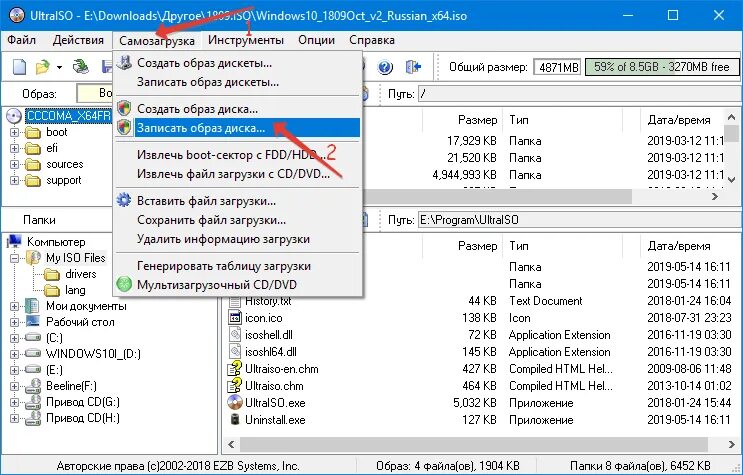Expand the (C:) drive node
743x475 pixels.
(x=14, y=338)
